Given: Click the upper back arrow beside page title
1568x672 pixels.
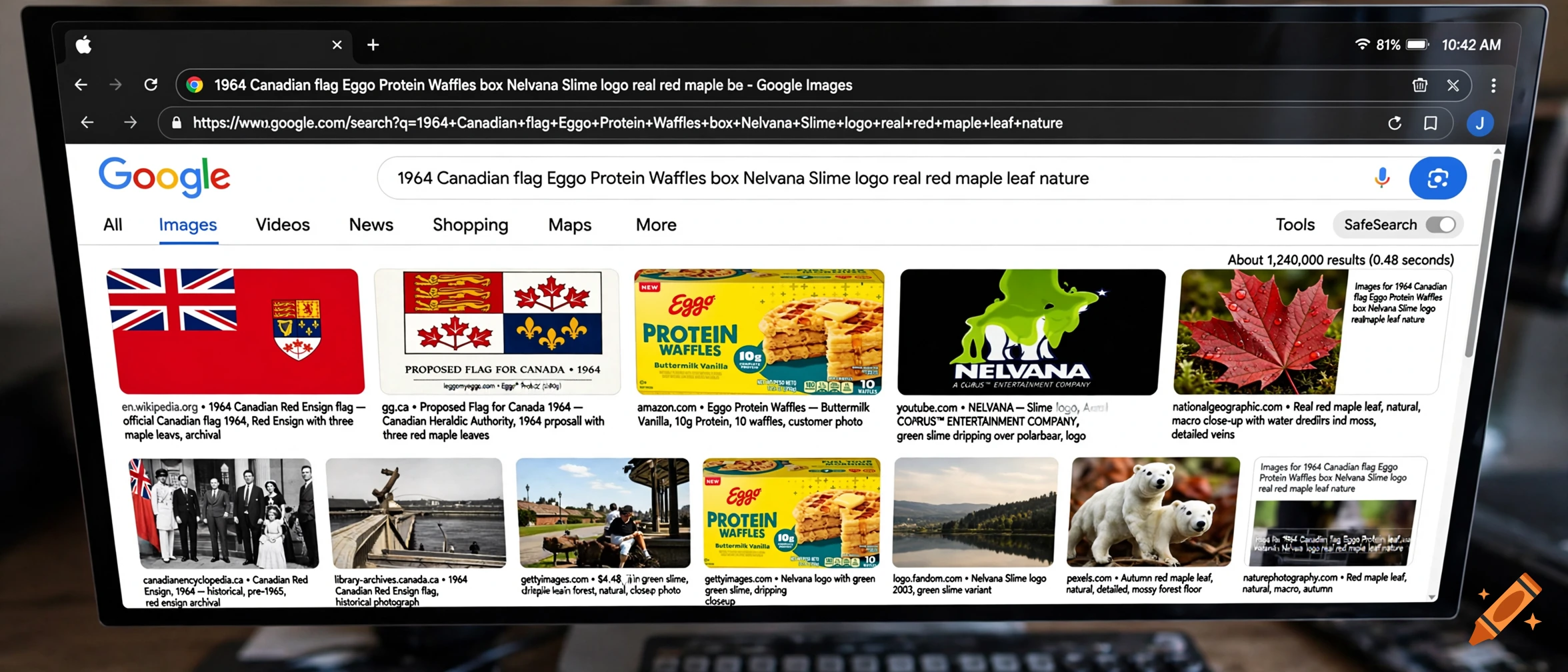Looking at the screenshot, I should 81,85.
